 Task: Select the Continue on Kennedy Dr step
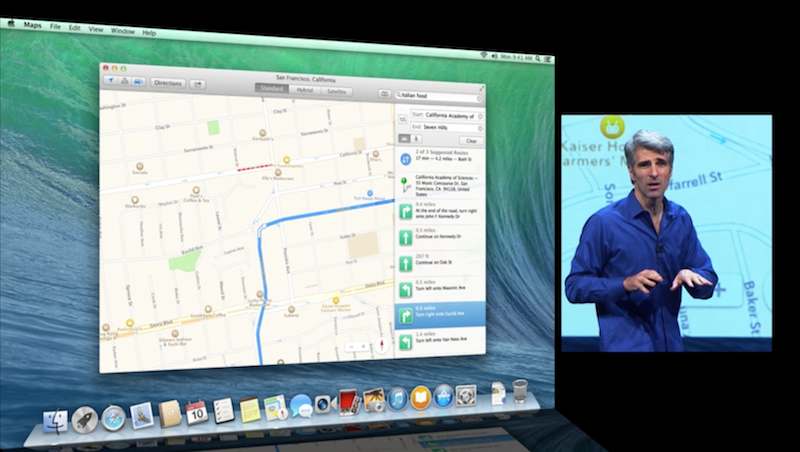(440, 237)
